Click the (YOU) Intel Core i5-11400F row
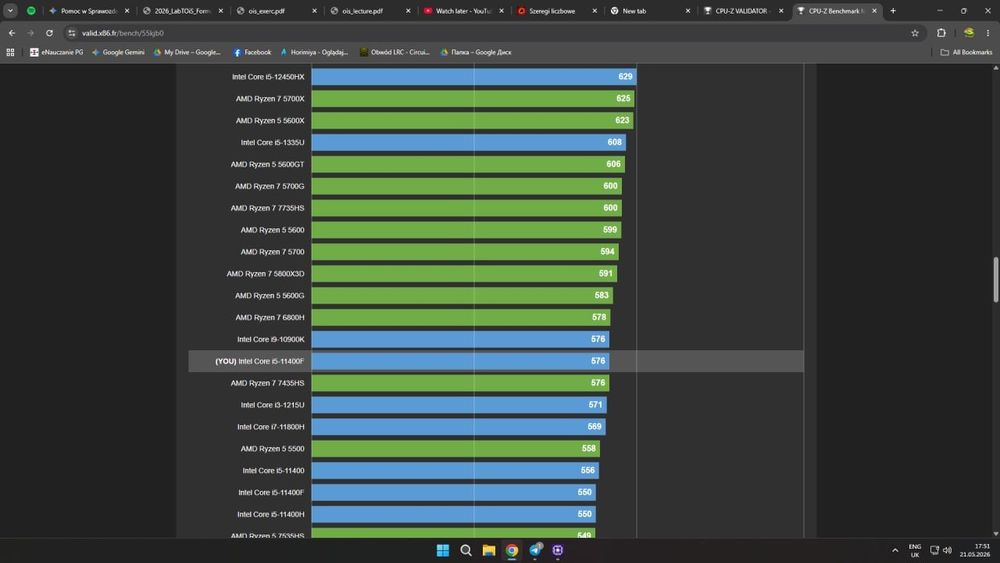Screen dimensions: 1000x563 click(x=496, y=361)
